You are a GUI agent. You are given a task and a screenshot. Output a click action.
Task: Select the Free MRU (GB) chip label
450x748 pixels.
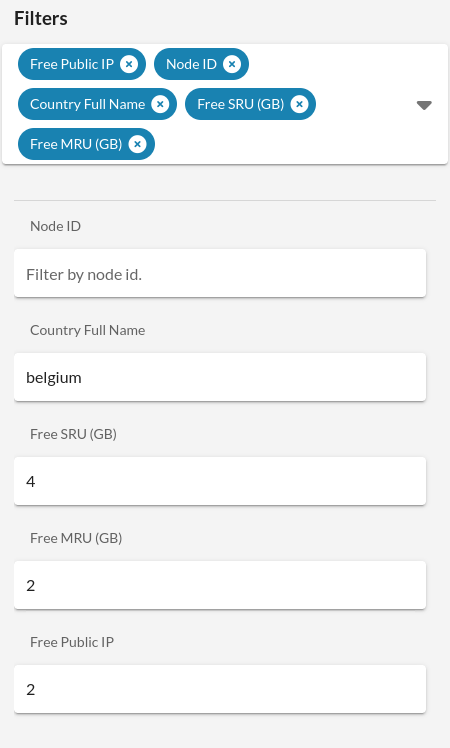tap(76, 144)
